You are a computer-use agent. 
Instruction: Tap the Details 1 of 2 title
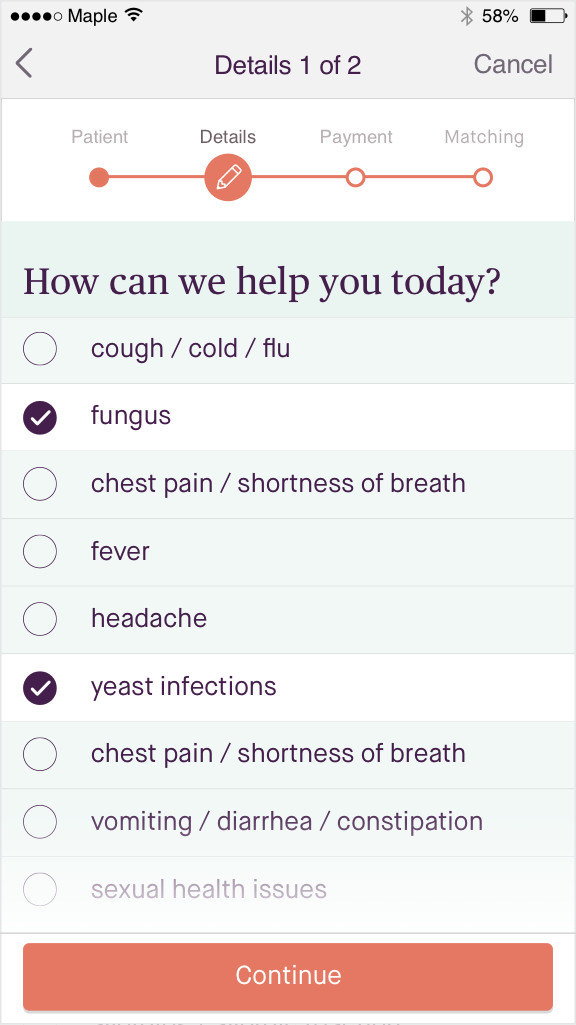pos(288,65)
